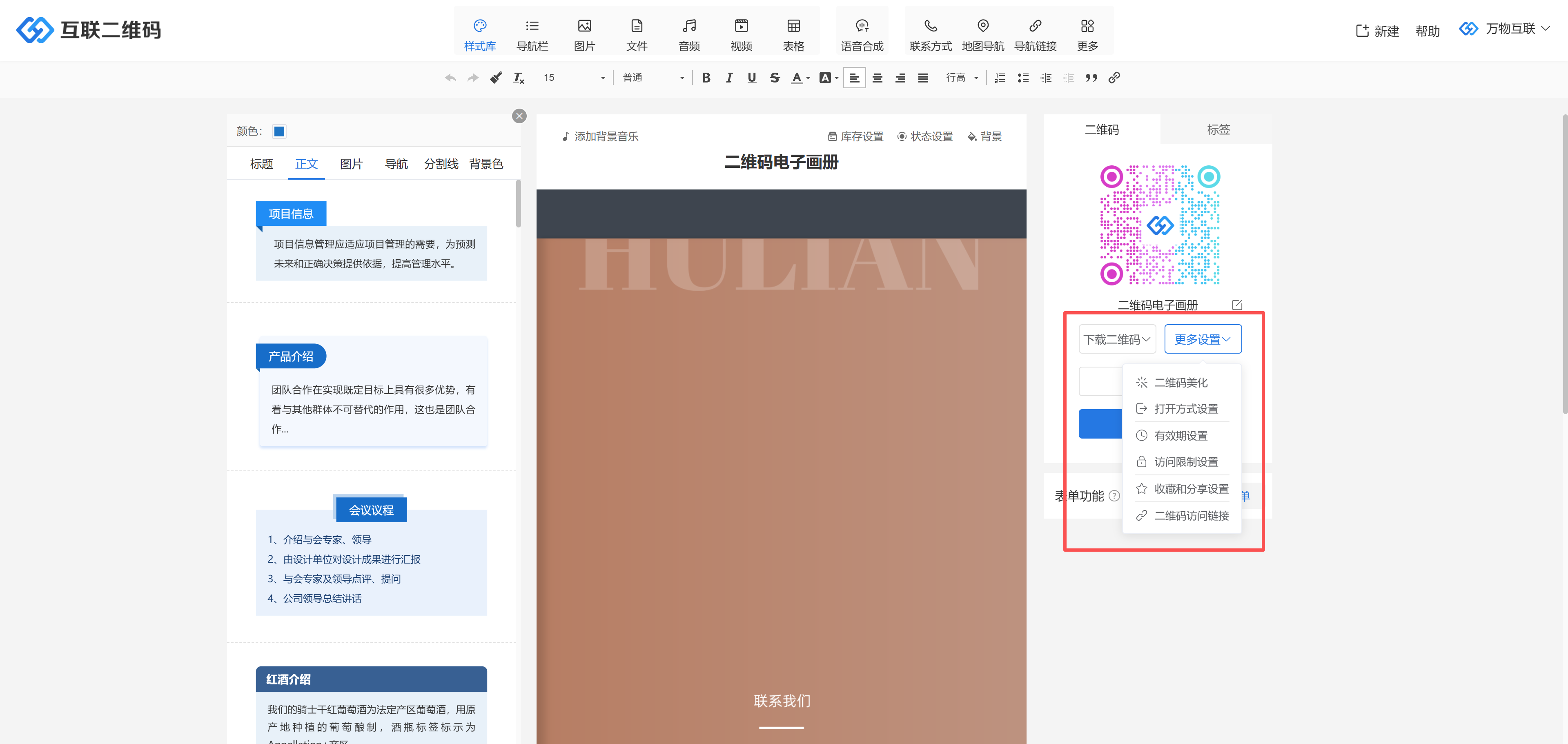1568x744 pixels.
Task: Insert a hyperlink from formatting toolbar
Action: click(1114, 77)
